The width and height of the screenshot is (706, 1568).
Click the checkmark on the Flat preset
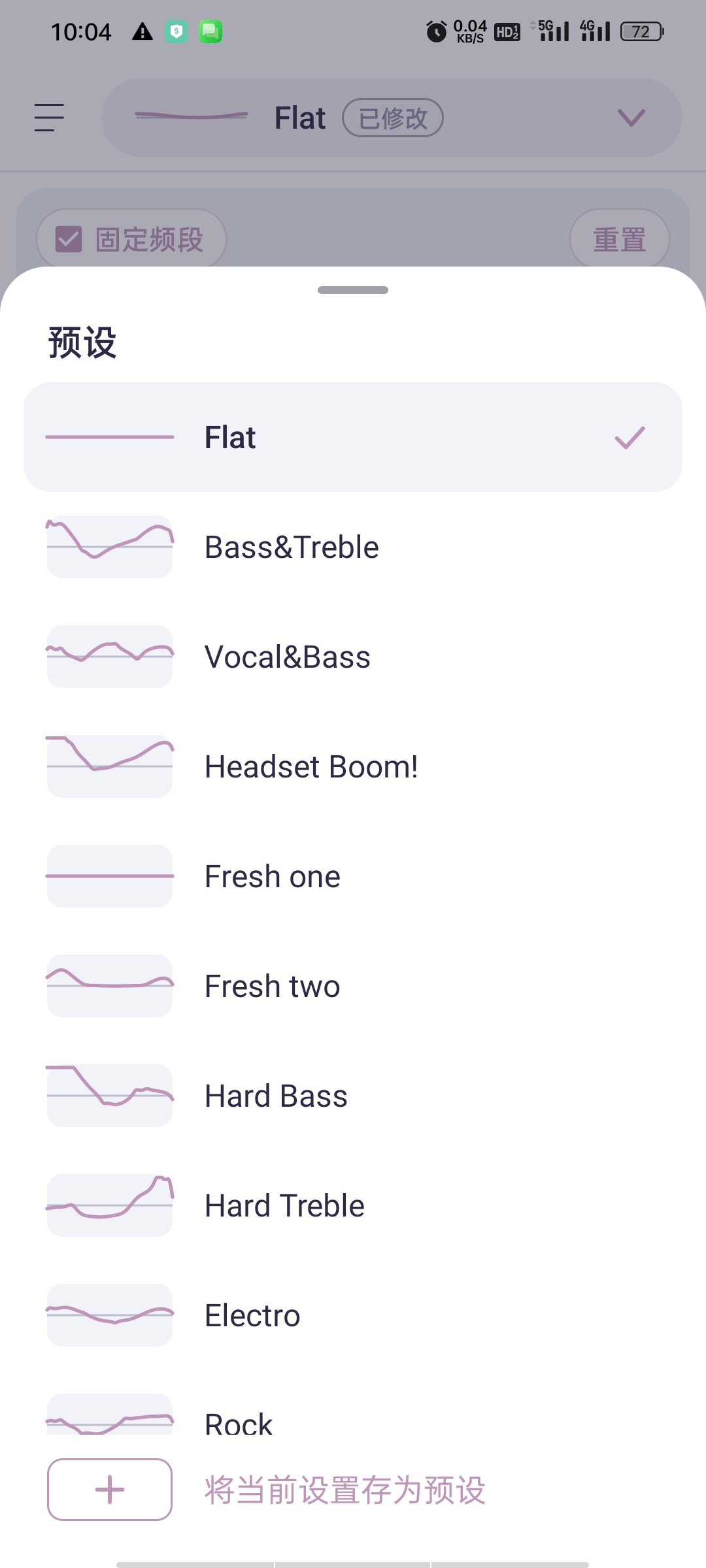coord(630,438)
